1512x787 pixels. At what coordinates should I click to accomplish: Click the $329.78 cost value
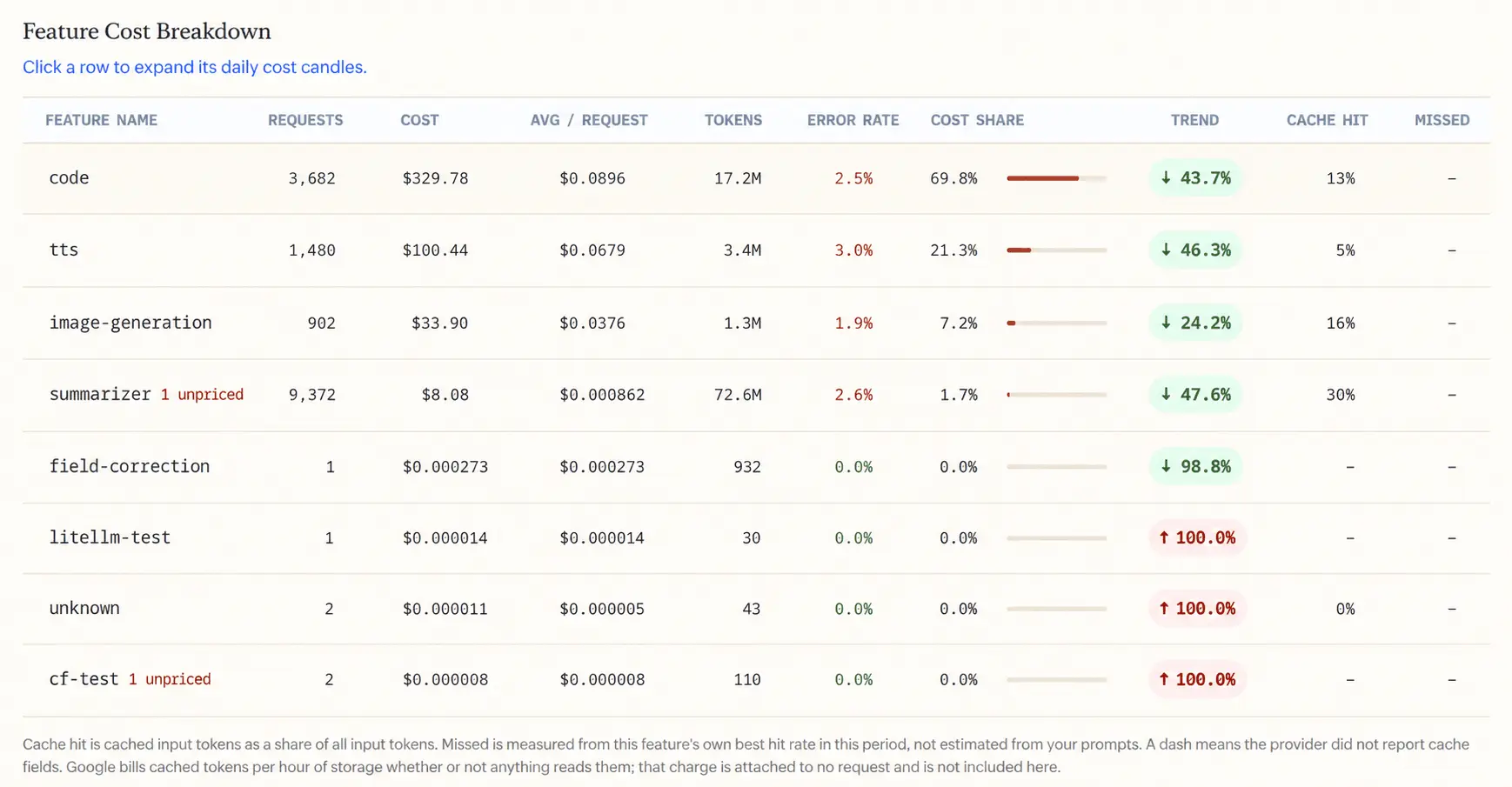pos(435,178)
